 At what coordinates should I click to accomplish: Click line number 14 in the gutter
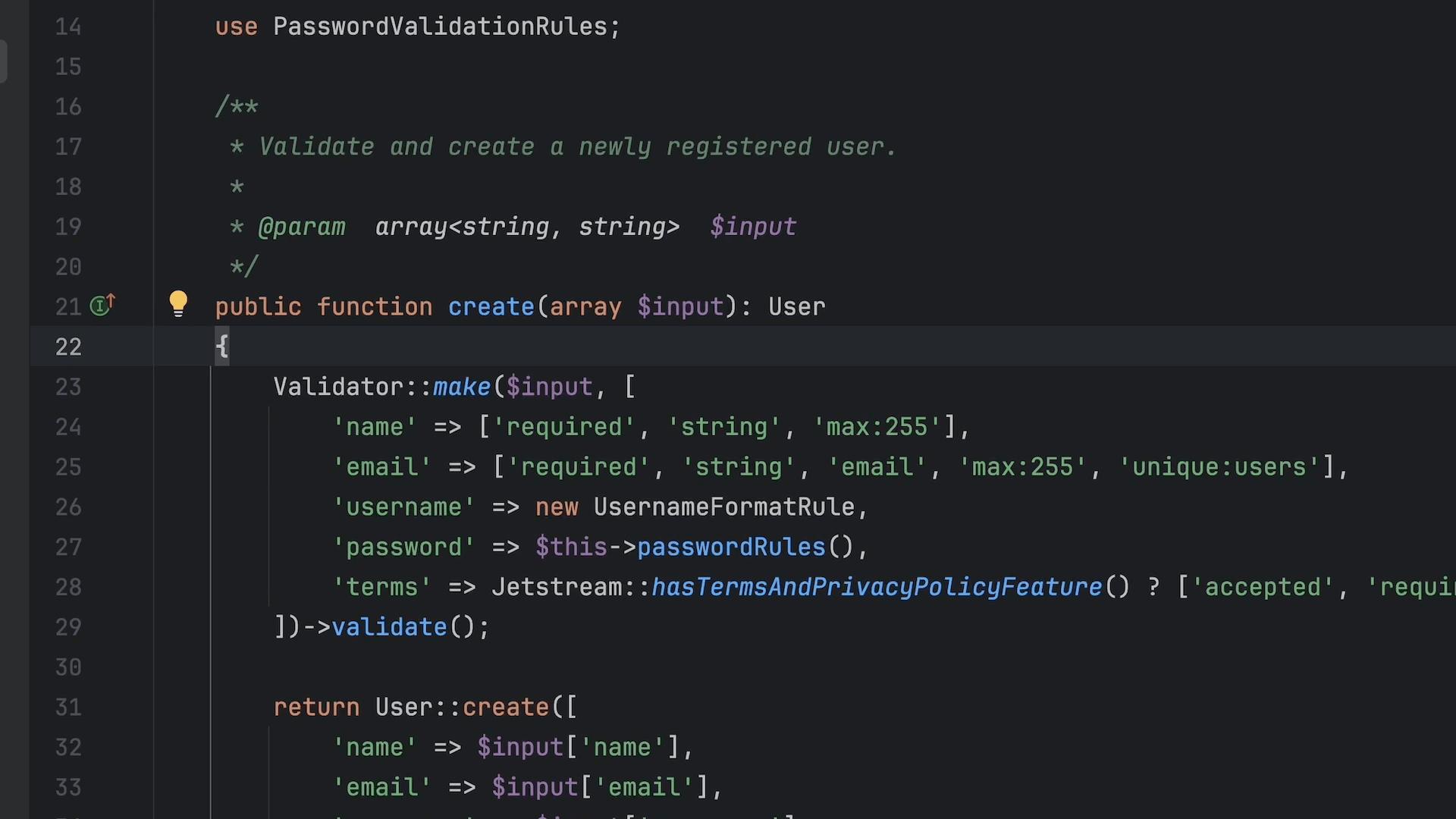pyautogui.click(x=67, y=27)
